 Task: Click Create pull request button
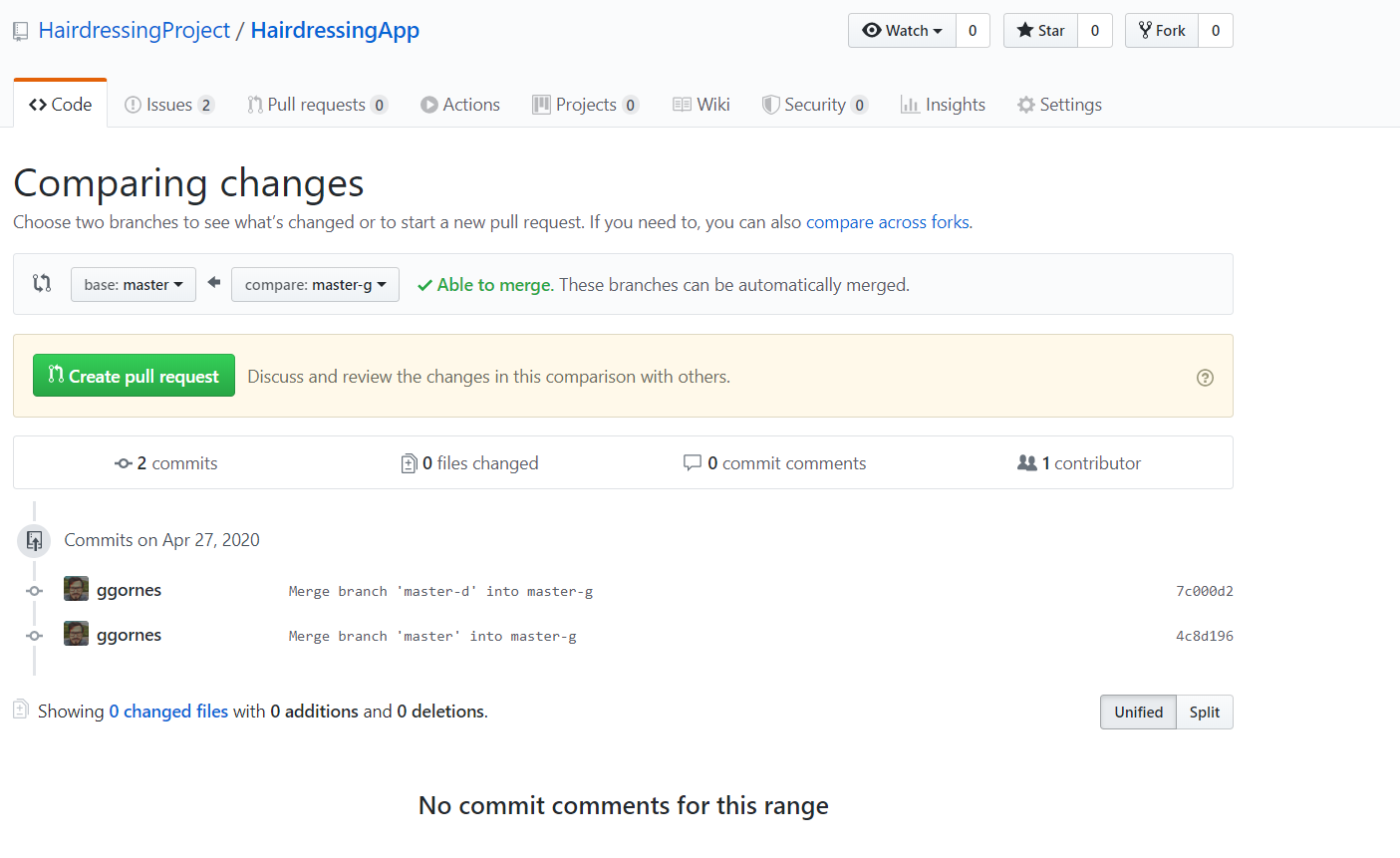click(134, 376)
